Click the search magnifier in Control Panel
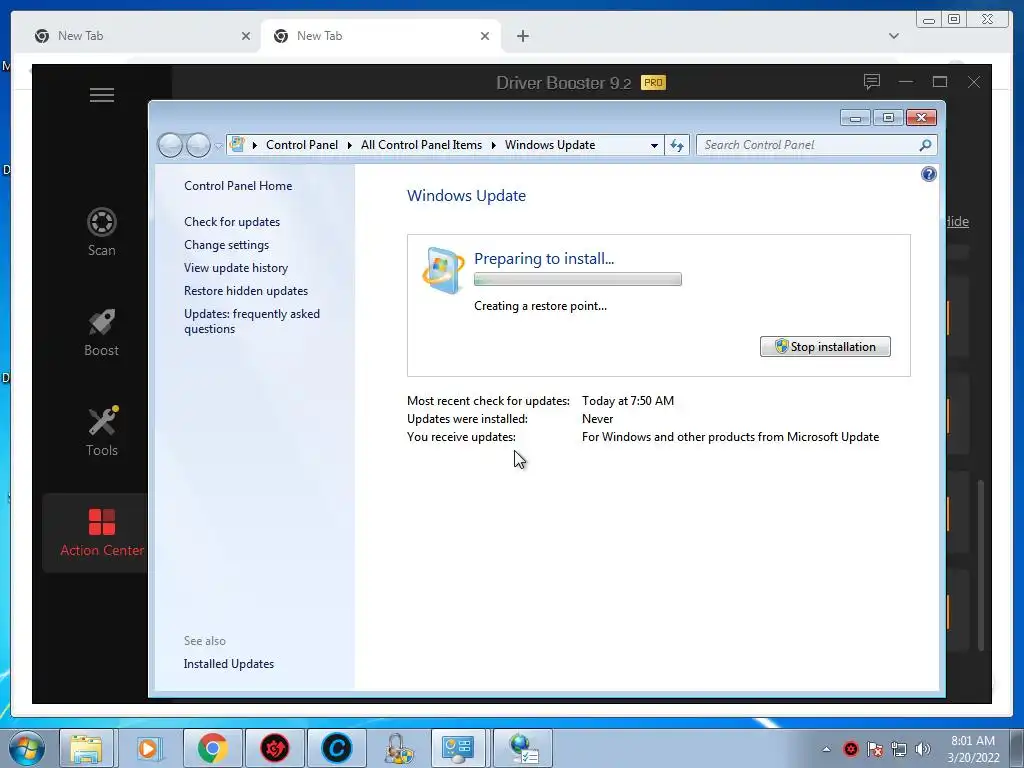This screenshot has width=1024, height=768. coord(925,145)
